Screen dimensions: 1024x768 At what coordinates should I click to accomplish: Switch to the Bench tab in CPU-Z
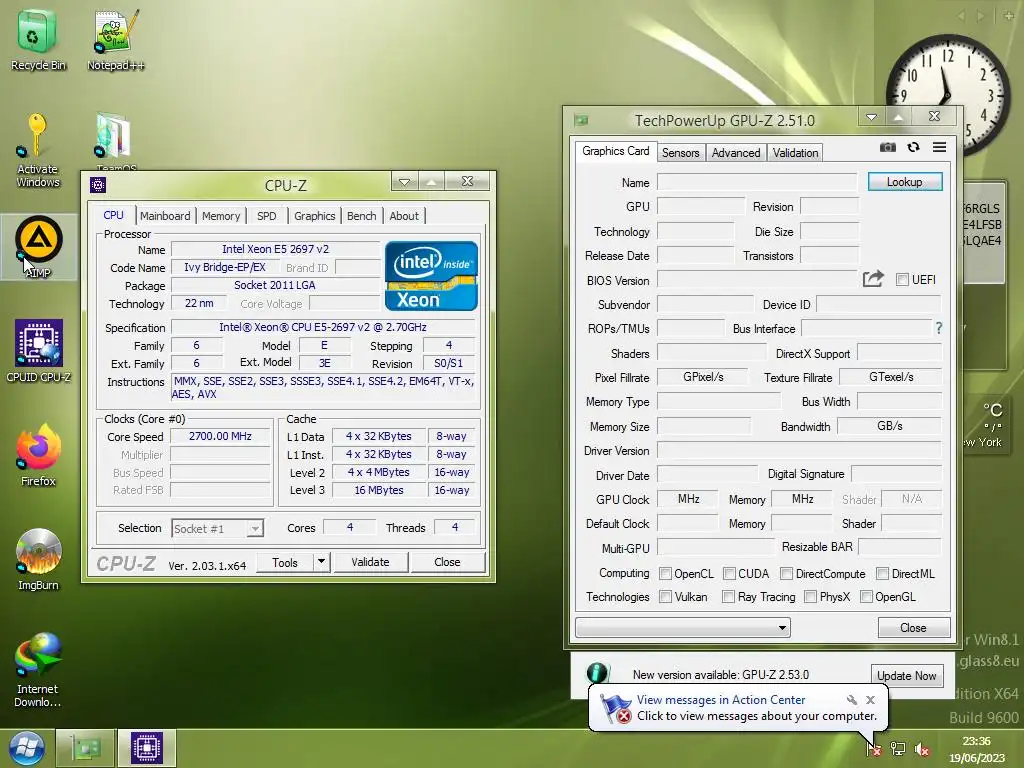pyautogui.click(x=361, y=216)
